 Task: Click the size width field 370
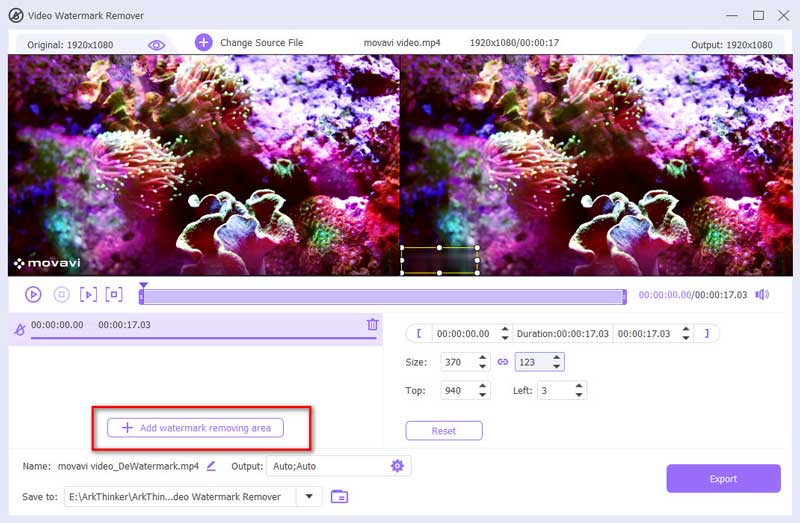coord(458,362)
